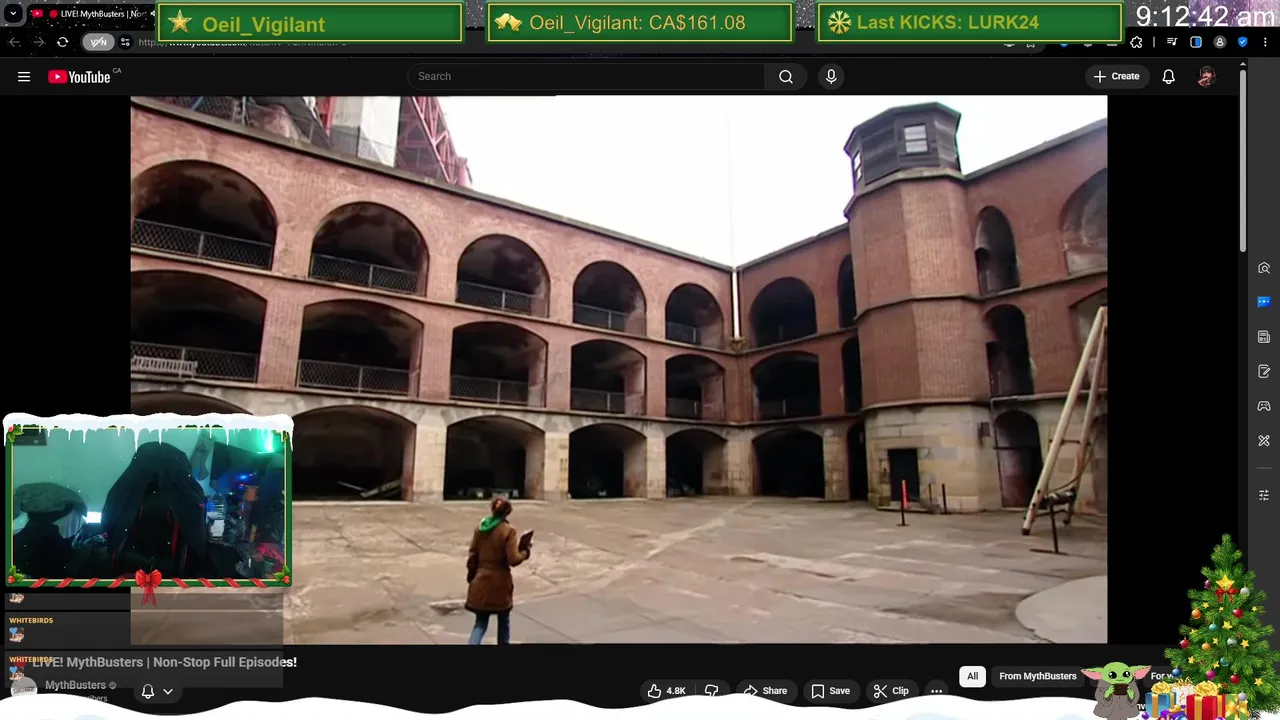Open the edit pencil icon in right sidebar
Viewport: 1280px width, 720px height.
(1264, 372)
